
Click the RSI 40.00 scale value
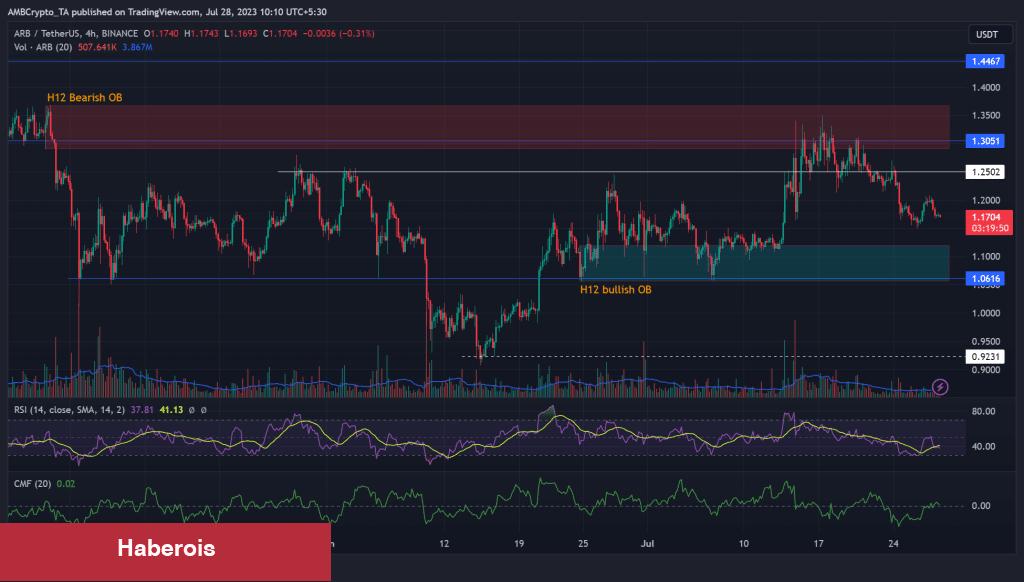[983, 446]
